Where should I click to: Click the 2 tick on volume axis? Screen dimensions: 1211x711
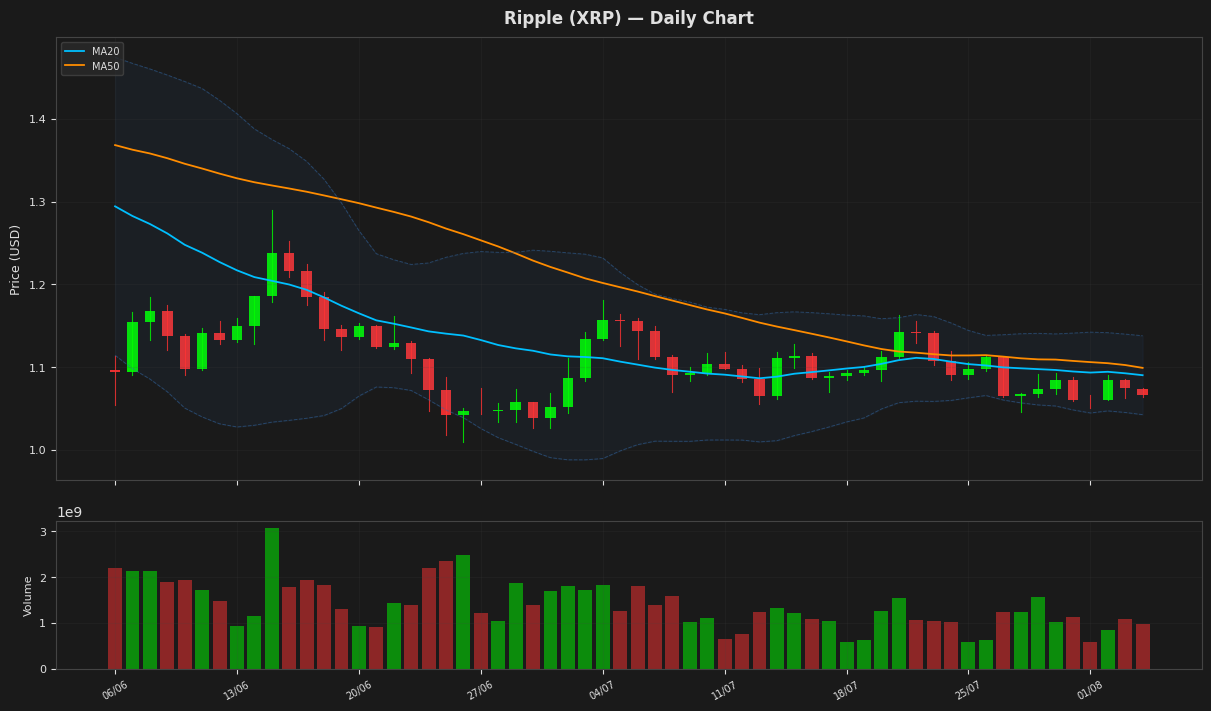tap(44, 578)
